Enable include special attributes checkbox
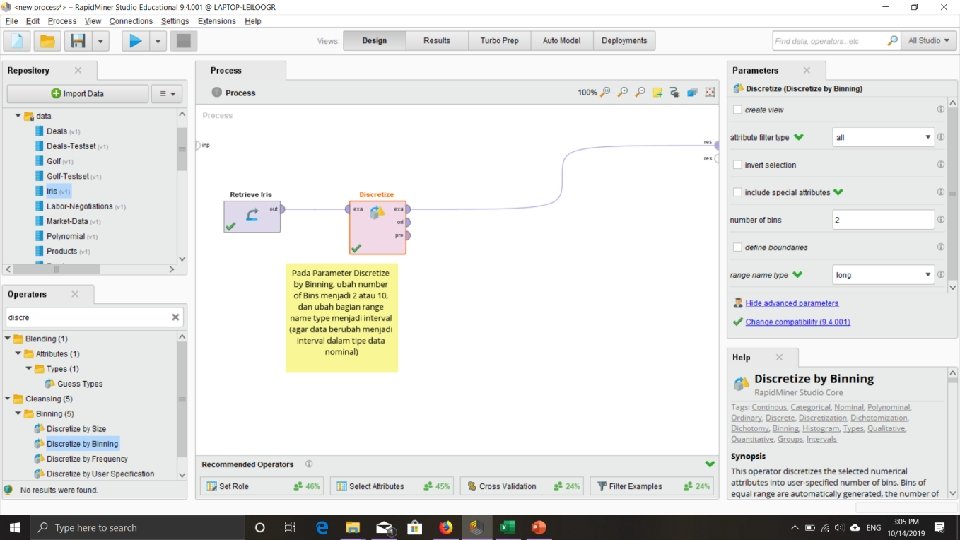 coord(738,192)
